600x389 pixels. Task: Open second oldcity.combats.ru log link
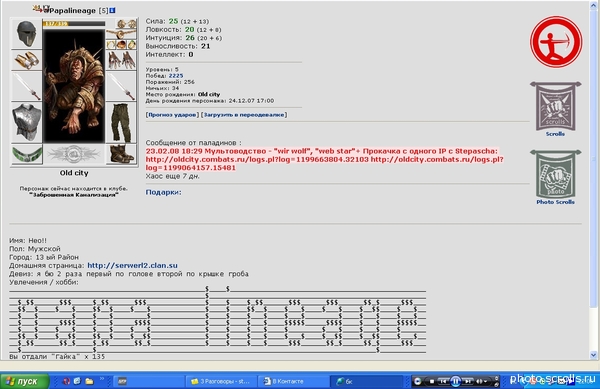[x=324, y=164]
